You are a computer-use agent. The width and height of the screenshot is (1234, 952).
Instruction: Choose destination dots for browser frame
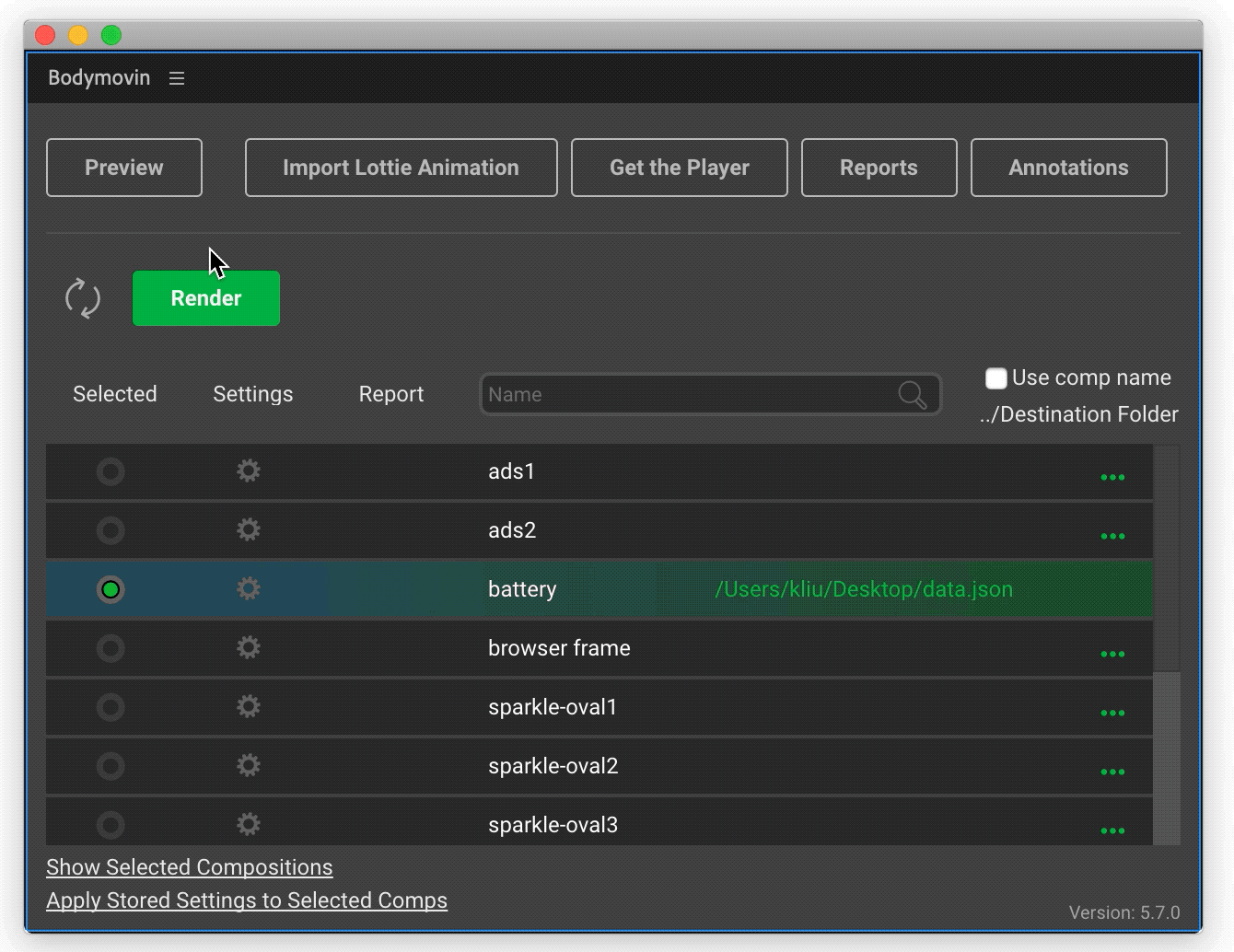coord(1112,654)
